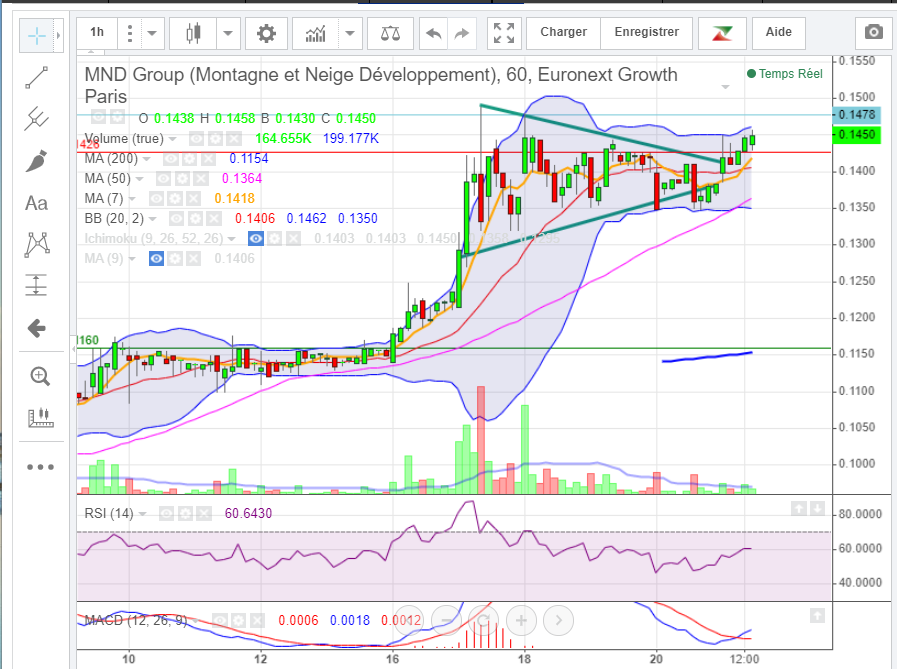Screen dimensions: 897x669
Task: Click the 0.1478 price line label
Action: pos(856,114)
